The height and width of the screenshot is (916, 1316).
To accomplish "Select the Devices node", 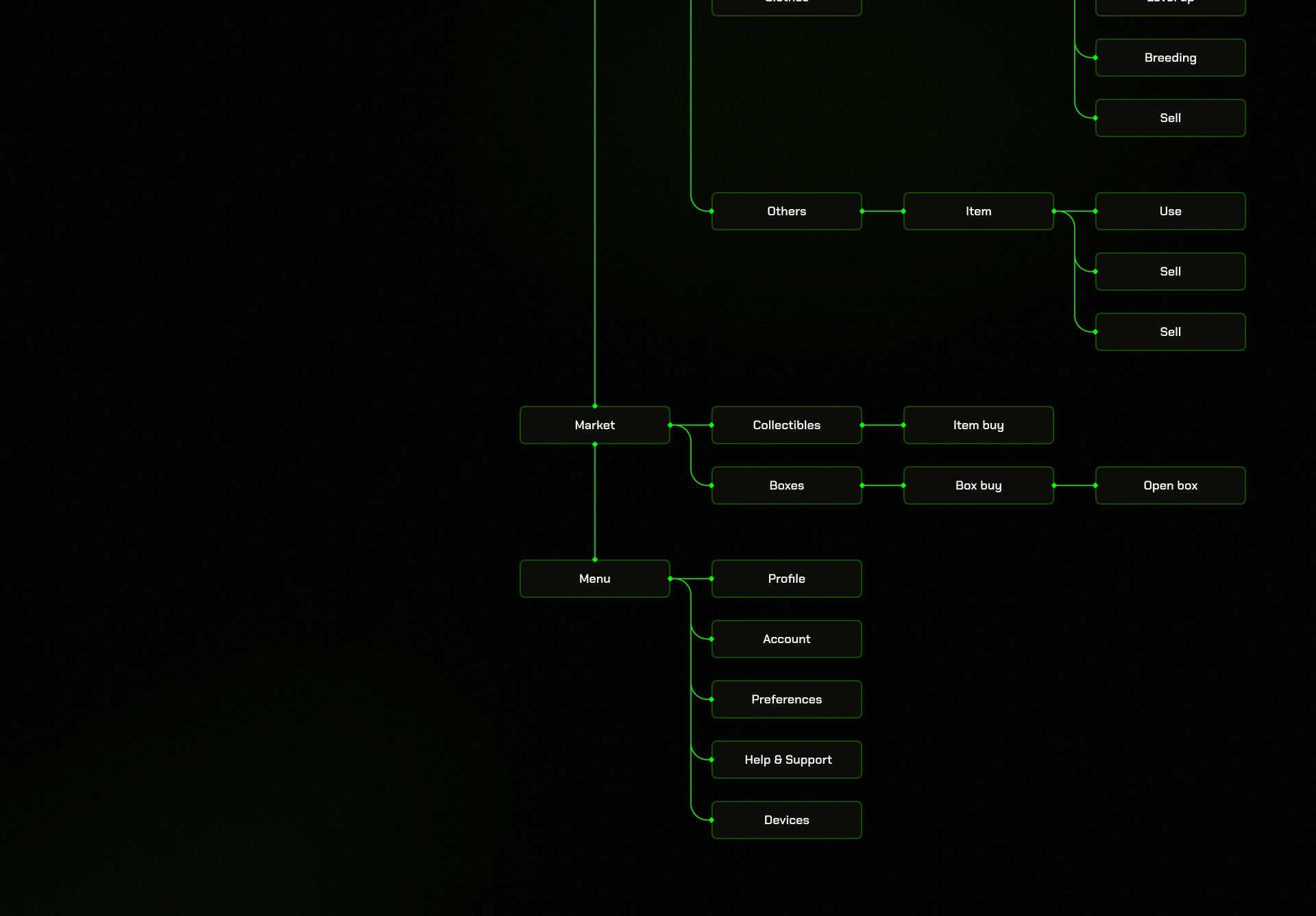I will 786,820.
